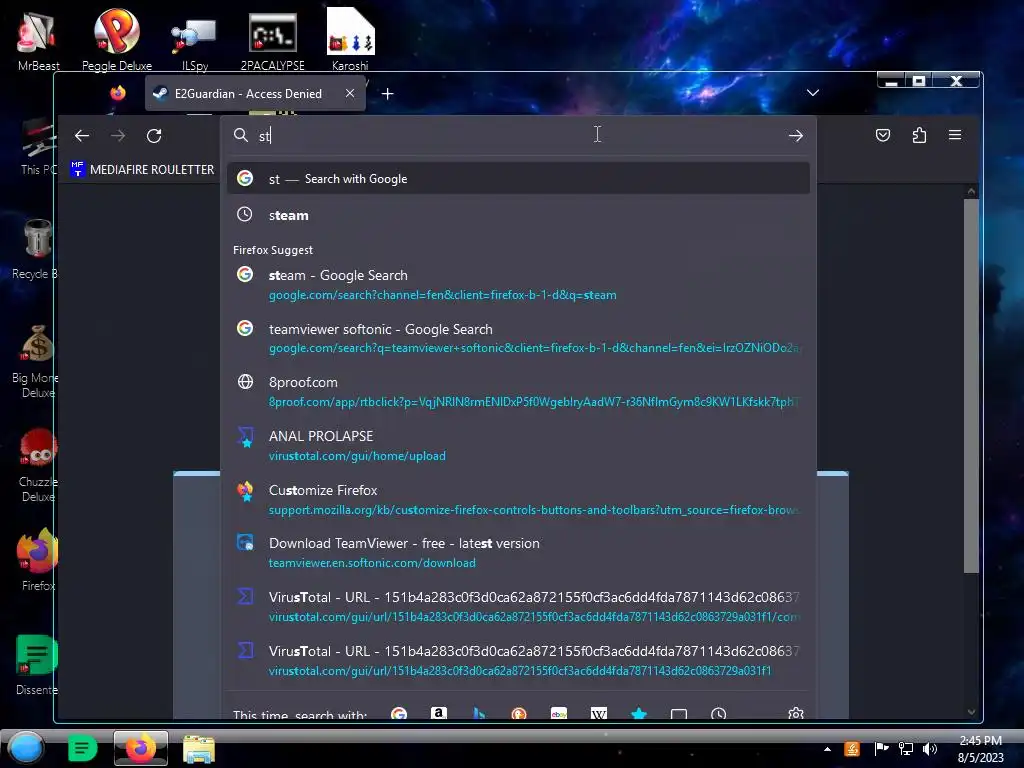This screenshot has width=1024, height=768.
Task: Open the Firefox hamburger application menu
Action: click(x=955, y=135)
